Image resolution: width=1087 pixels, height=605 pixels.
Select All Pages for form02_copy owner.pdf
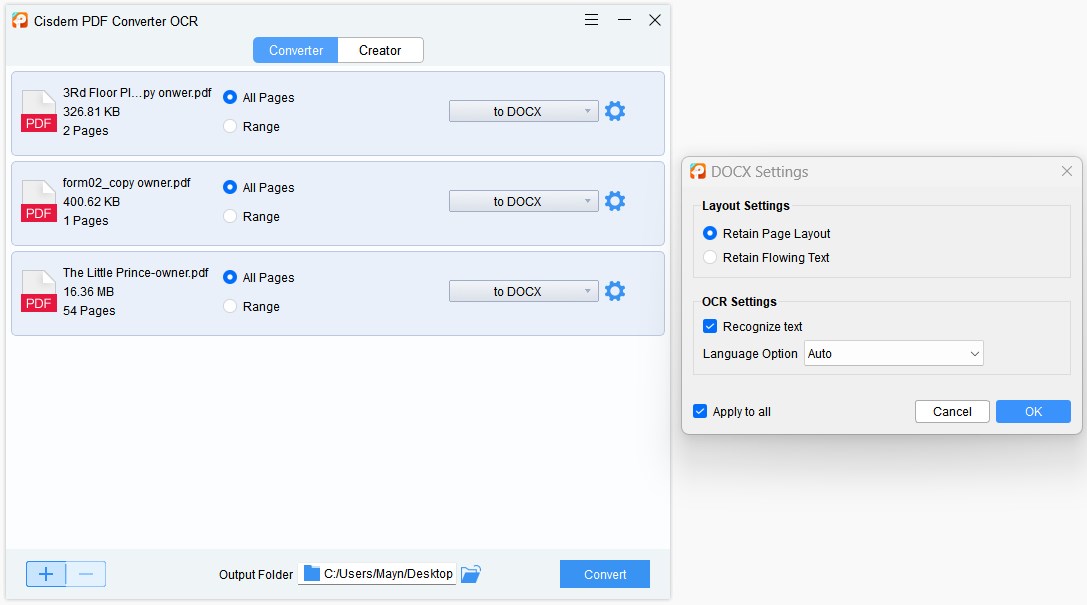pyautogui.click(x=232, y=187)
